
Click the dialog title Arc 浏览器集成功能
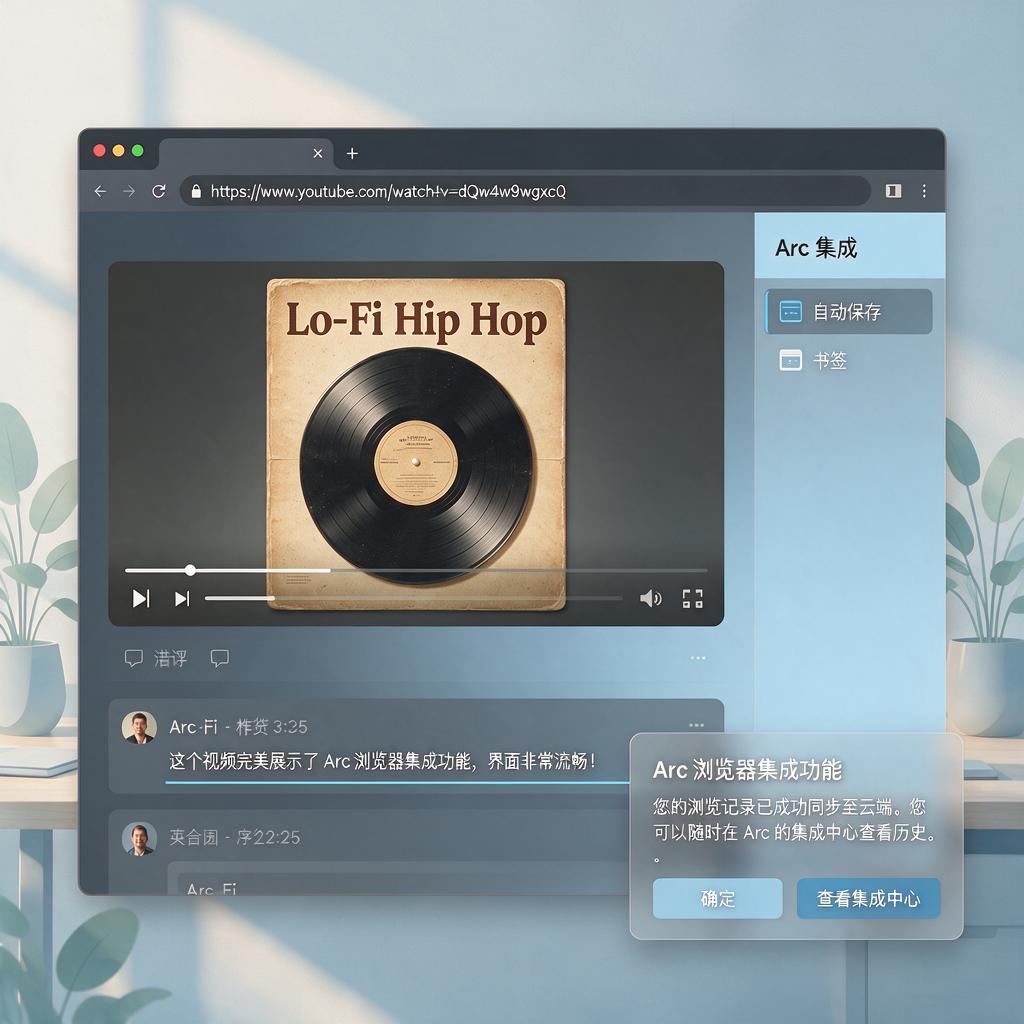[x=747, y=770]
